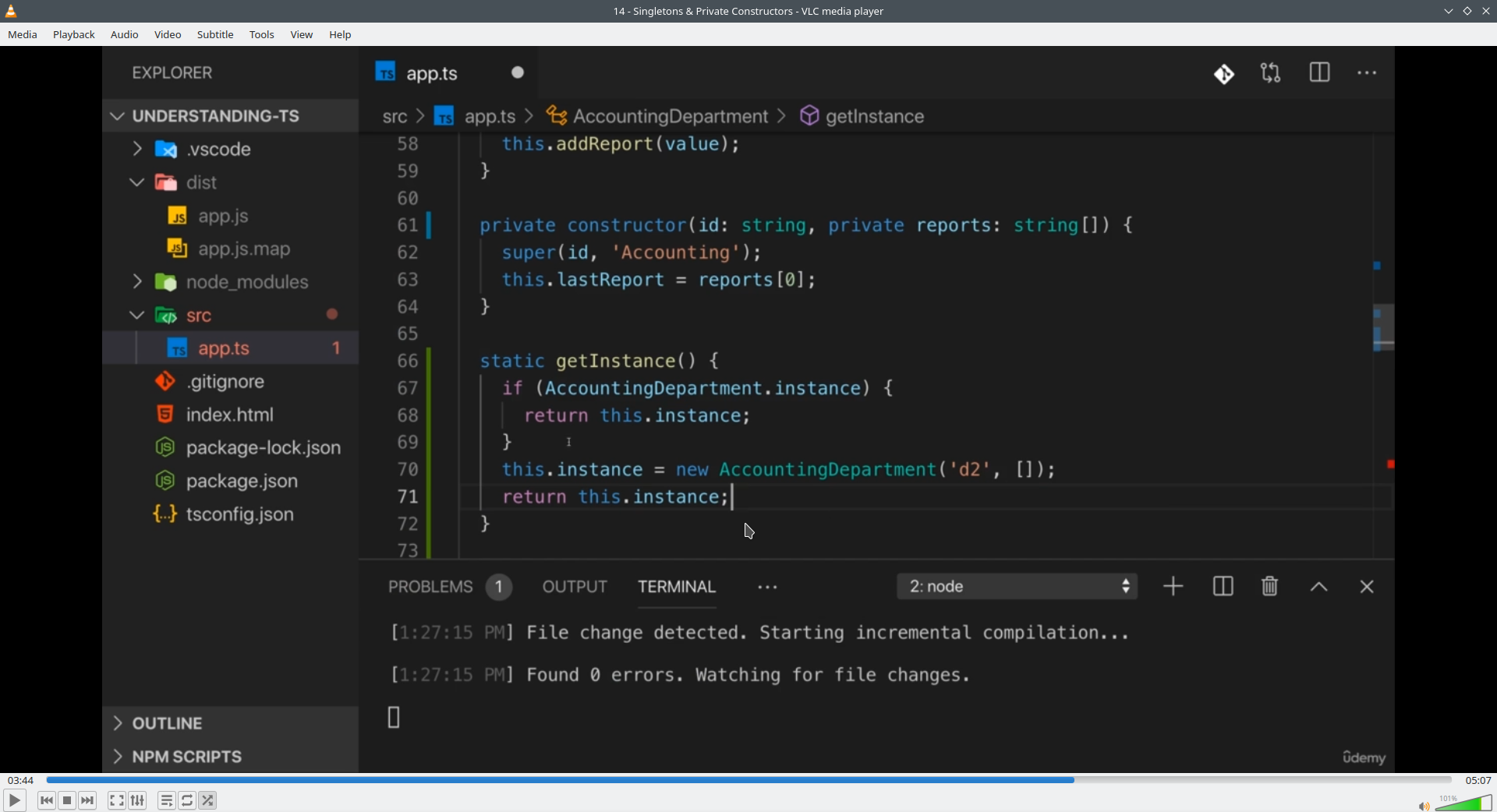Click the total time 05:07 label

[1478, 780]
